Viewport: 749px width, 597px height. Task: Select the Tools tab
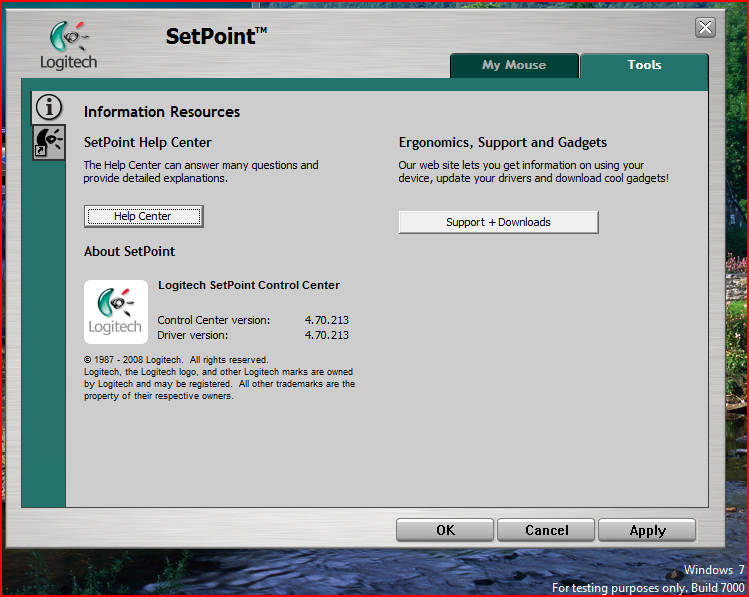(644, 65)
